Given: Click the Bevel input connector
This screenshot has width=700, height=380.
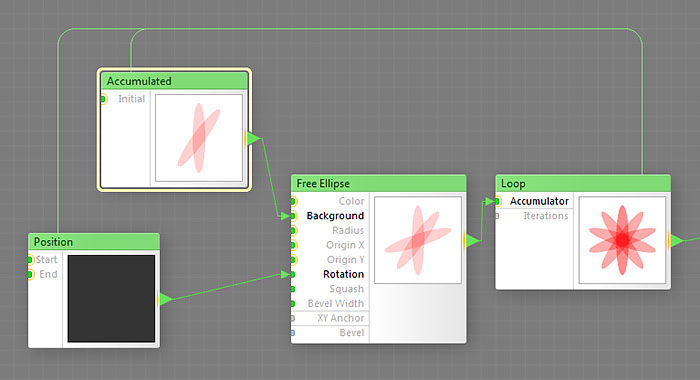Looking at the screenshot, I should [293, 333].
